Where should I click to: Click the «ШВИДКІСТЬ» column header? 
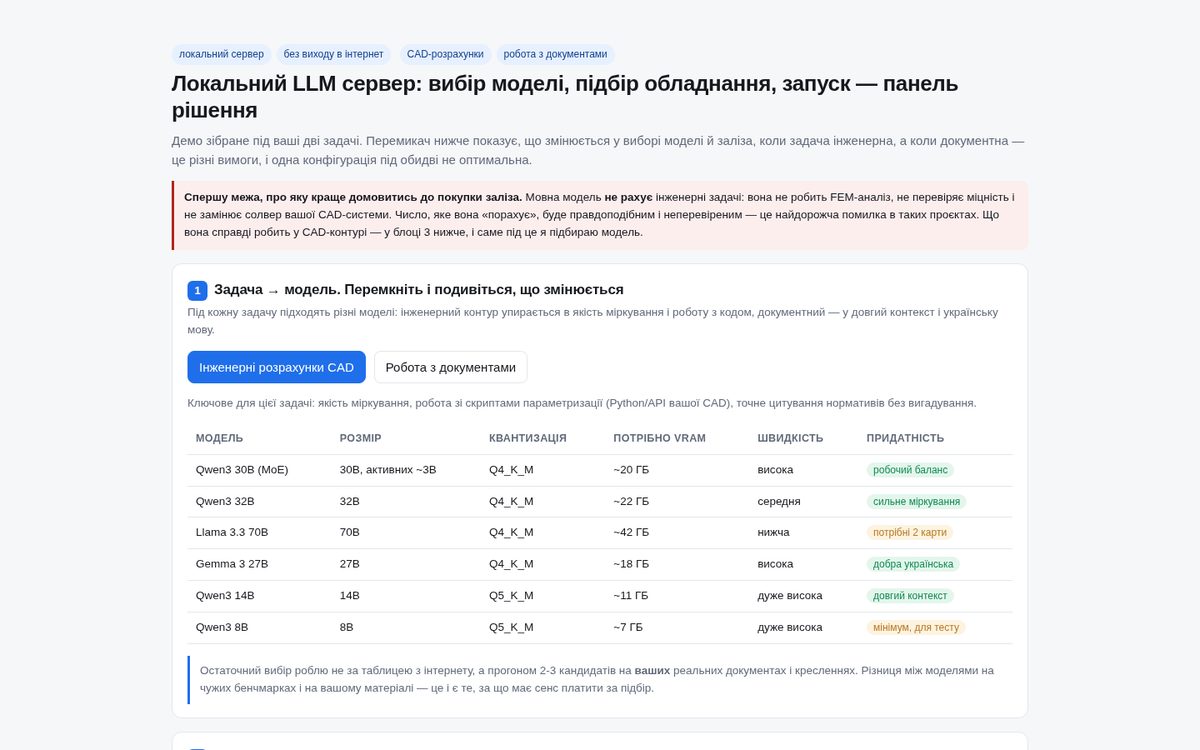pos(791,438)
